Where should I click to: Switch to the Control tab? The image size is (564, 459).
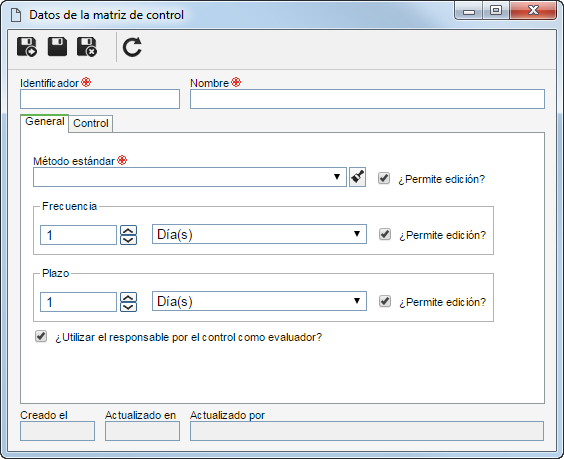click(91, 123)
